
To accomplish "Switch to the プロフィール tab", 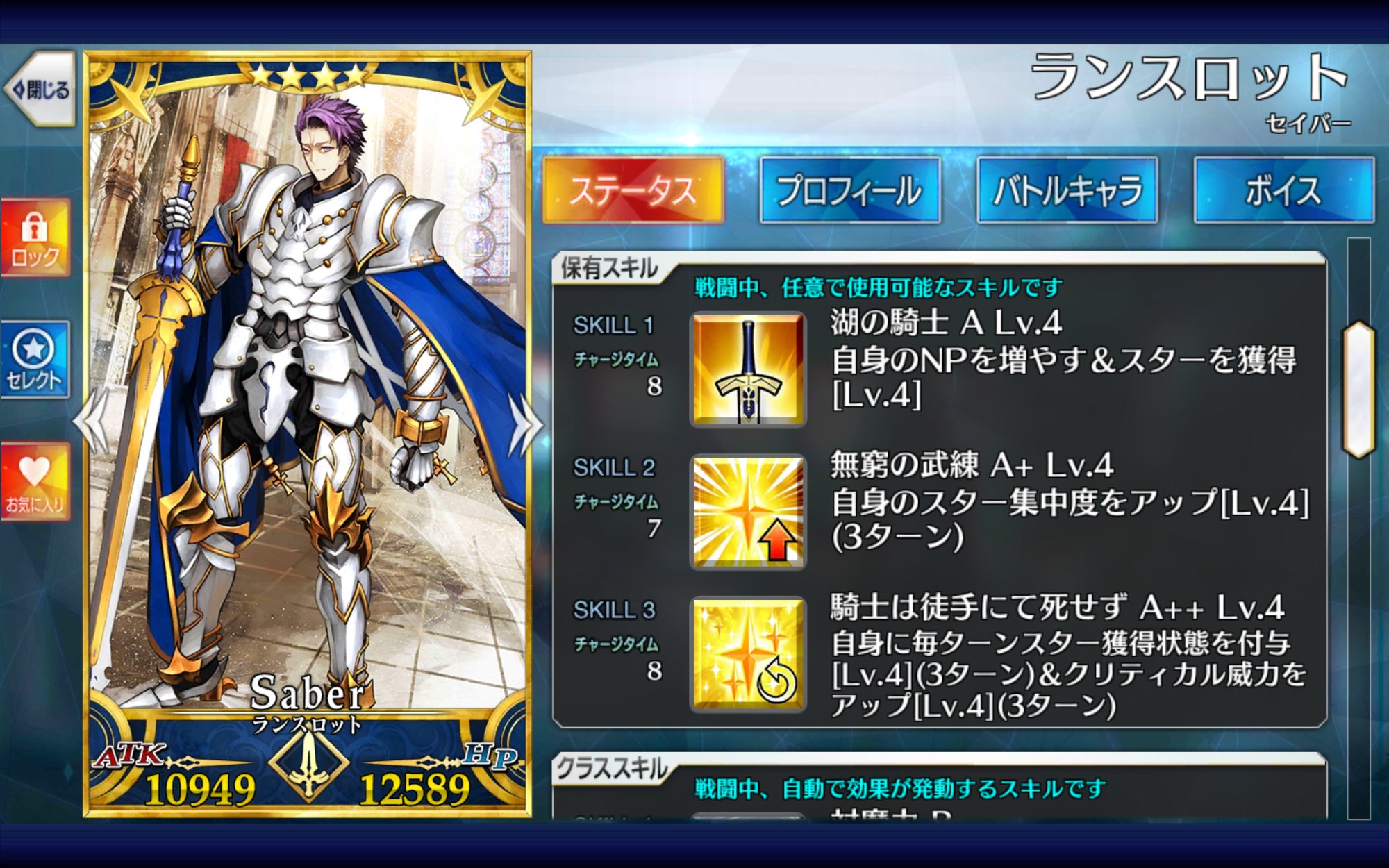I will click(850, 190).
